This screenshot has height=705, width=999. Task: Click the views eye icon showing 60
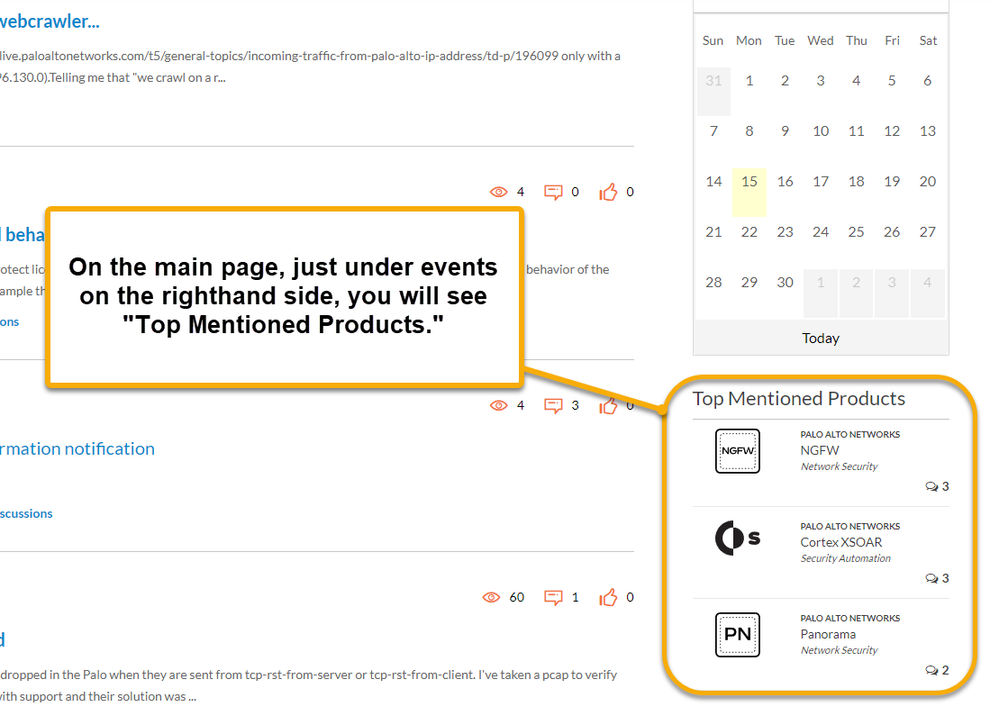pyautogui.click(x=491, y=597)
